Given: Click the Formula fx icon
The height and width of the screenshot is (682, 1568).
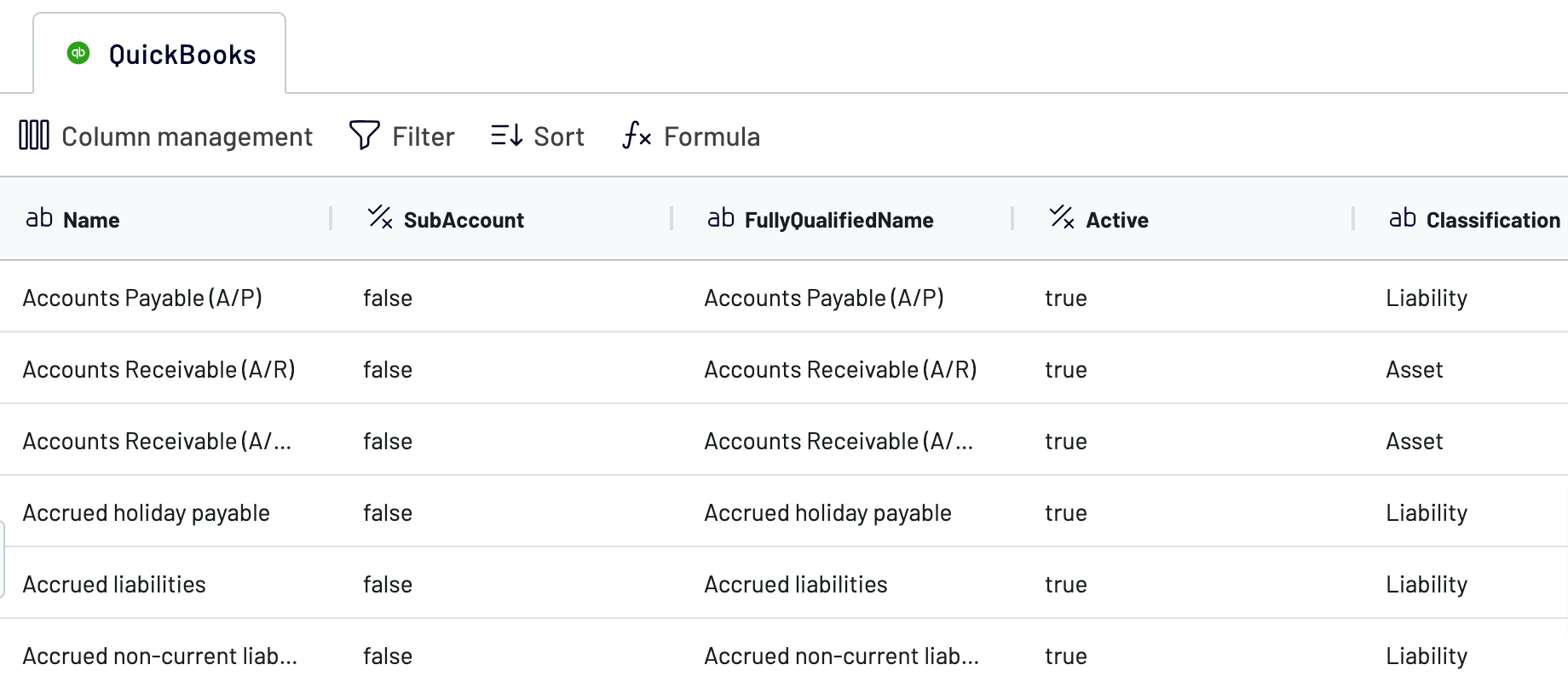Looking at the screenshot, I should pos(637,135).
